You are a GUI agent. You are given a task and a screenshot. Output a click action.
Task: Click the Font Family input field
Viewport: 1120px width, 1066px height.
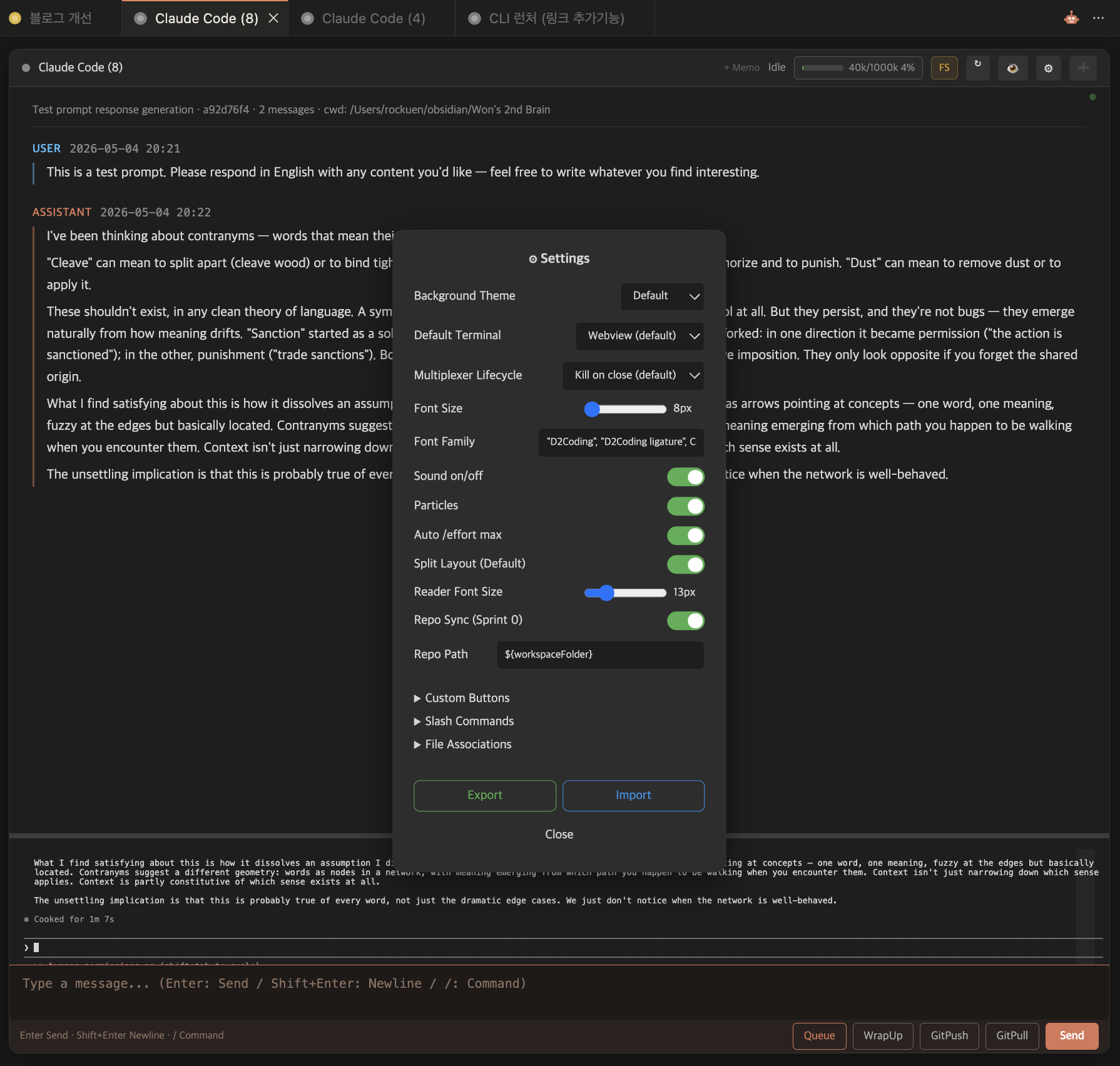click(x=621, y=442)
